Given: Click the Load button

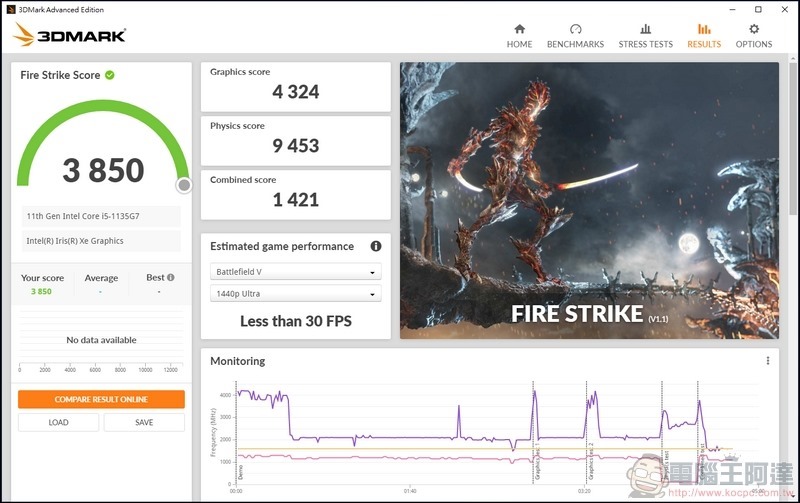Looking at the screenshot, I should click(x=58, y=422).
